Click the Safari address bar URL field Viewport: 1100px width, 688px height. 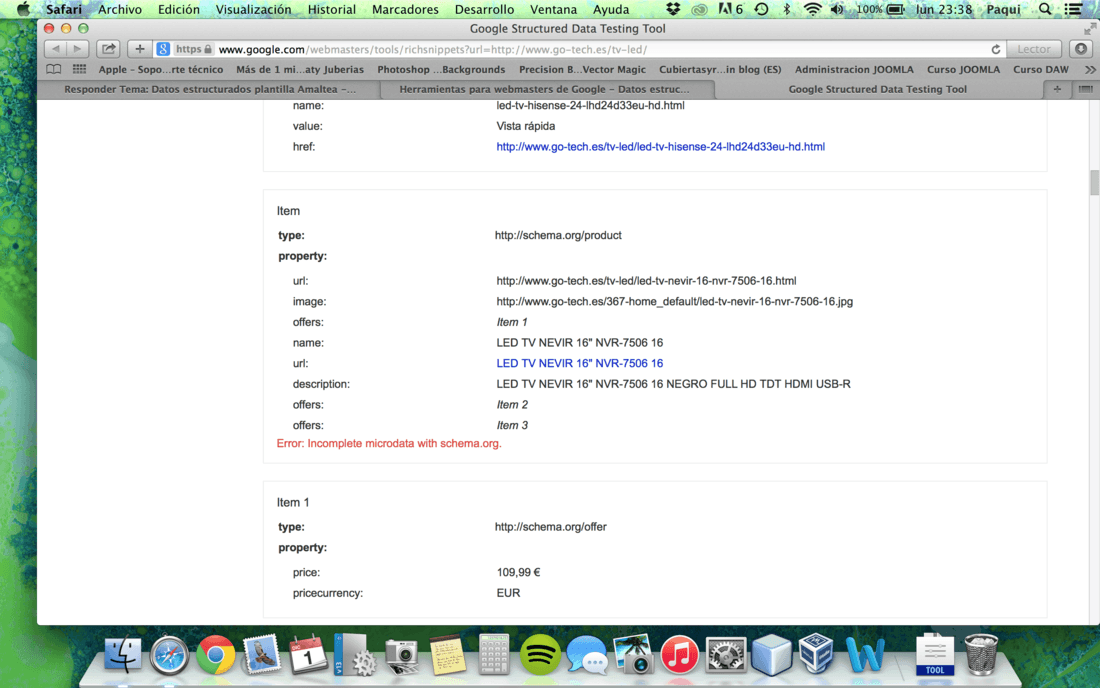coord(579,49)
